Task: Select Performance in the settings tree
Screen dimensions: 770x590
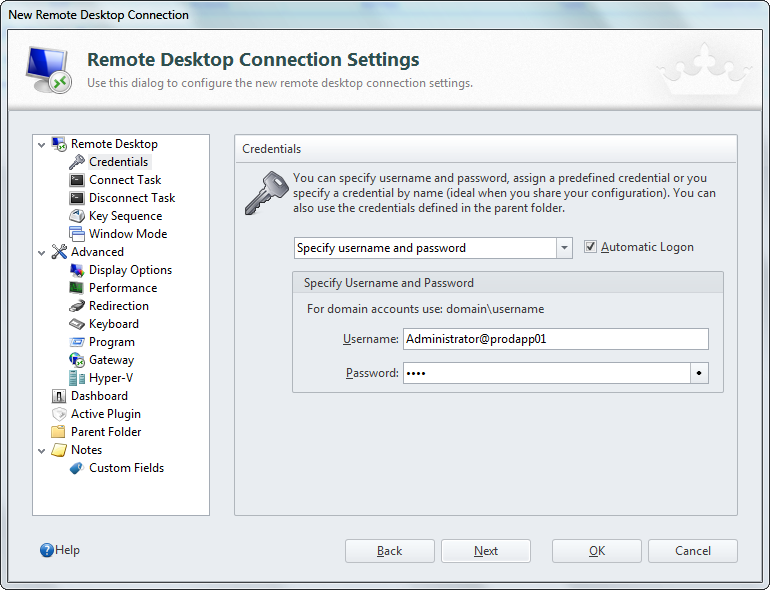Action: [x=122, y=288]
